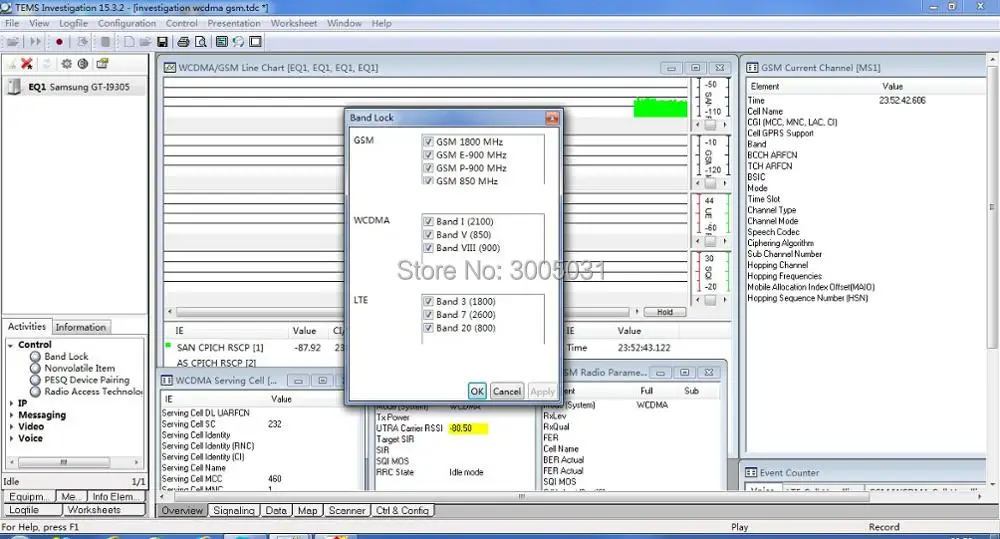Click Cancel in Band Lock dialog
Viewport: 1000px width, 539px height.
tap(507, 391)
